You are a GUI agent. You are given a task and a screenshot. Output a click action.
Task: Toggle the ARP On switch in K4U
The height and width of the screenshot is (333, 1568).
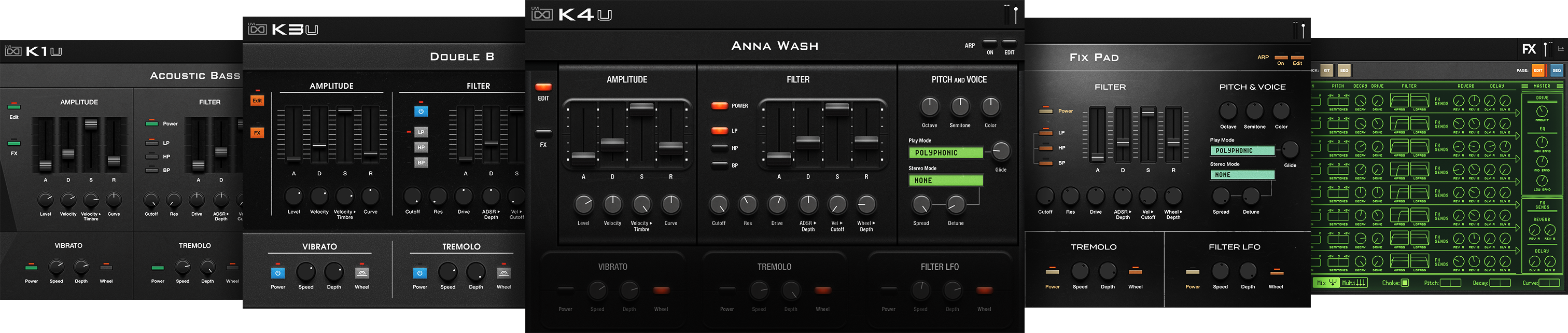tap(990, 43)
